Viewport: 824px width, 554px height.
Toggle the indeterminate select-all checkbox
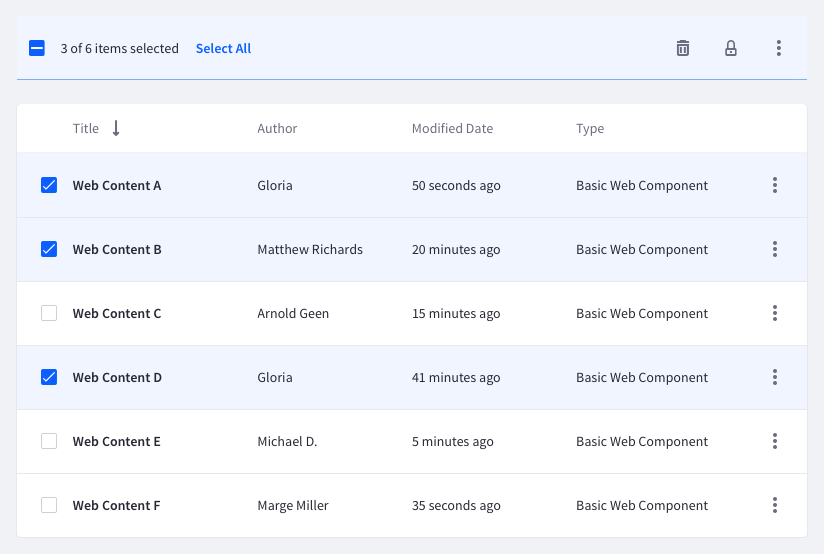[37, 48]
